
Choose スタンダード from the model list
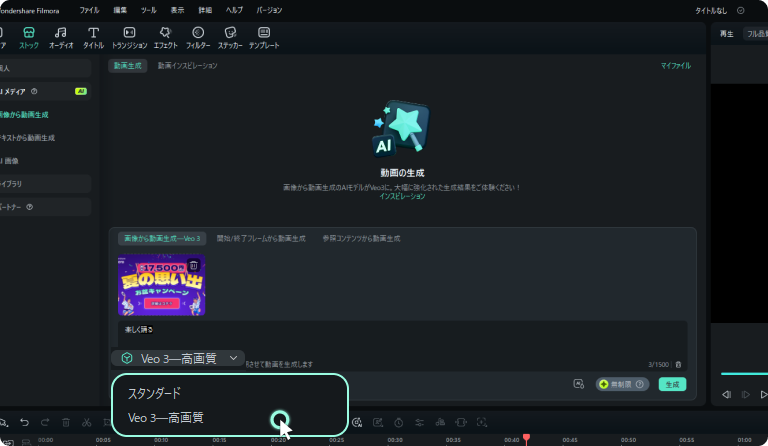154,393
